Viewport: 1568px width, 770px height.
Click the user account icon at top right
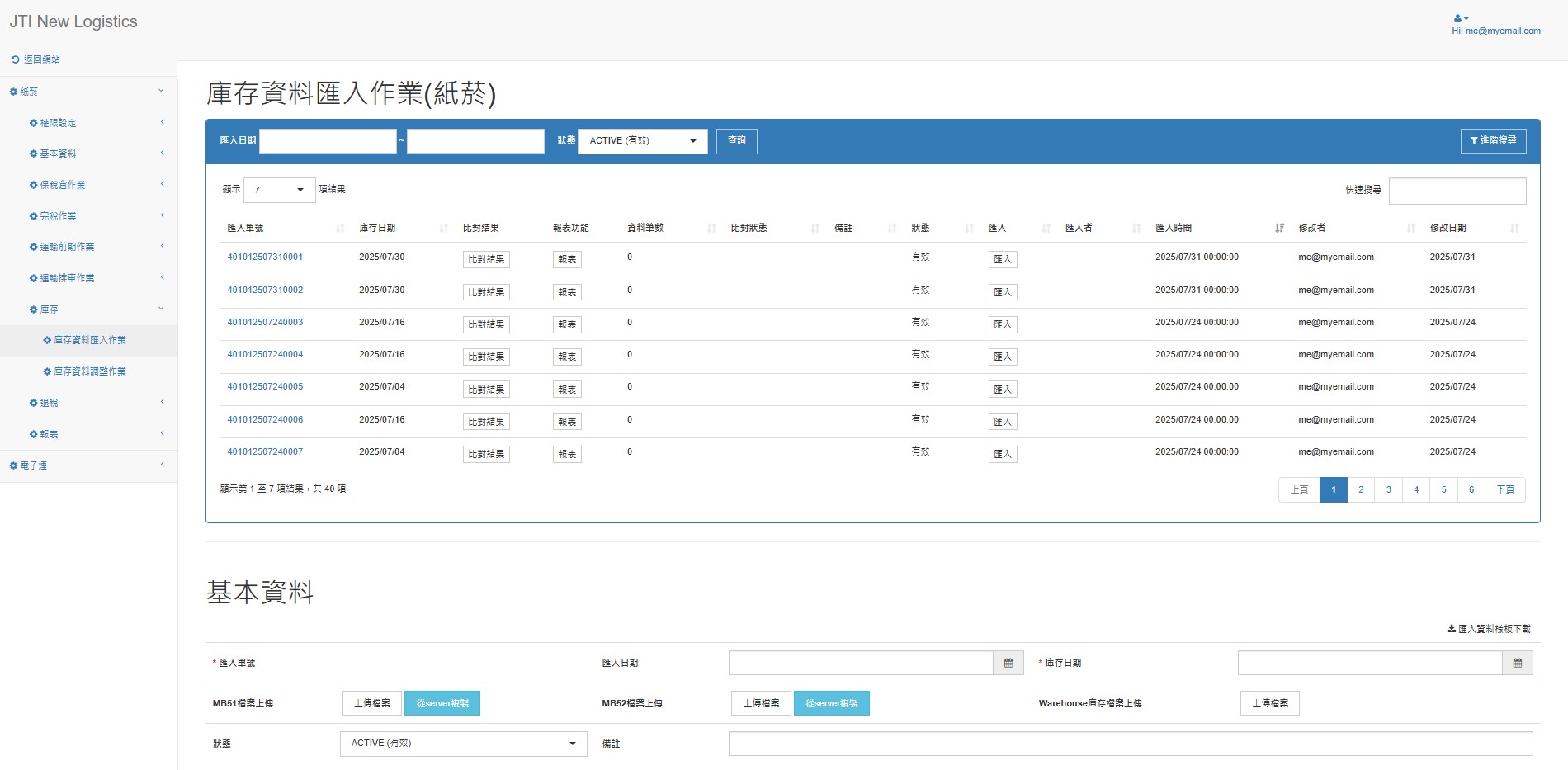(x=1460, y=18)
